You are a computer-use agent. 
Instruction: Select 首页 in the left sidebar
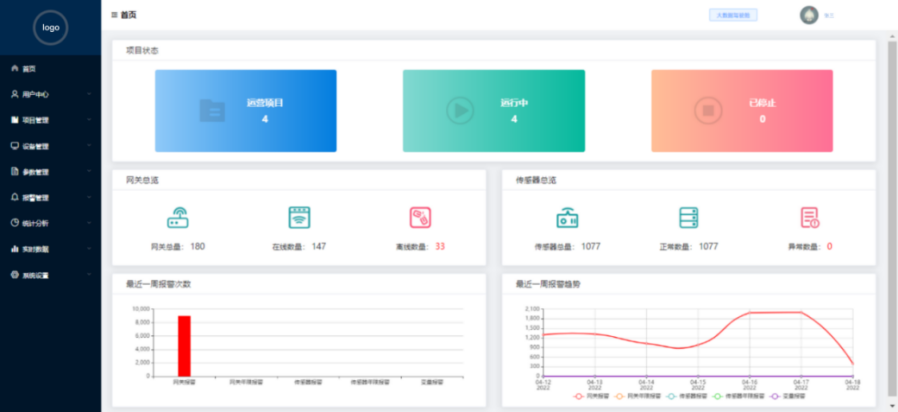[x=29, y=69]
